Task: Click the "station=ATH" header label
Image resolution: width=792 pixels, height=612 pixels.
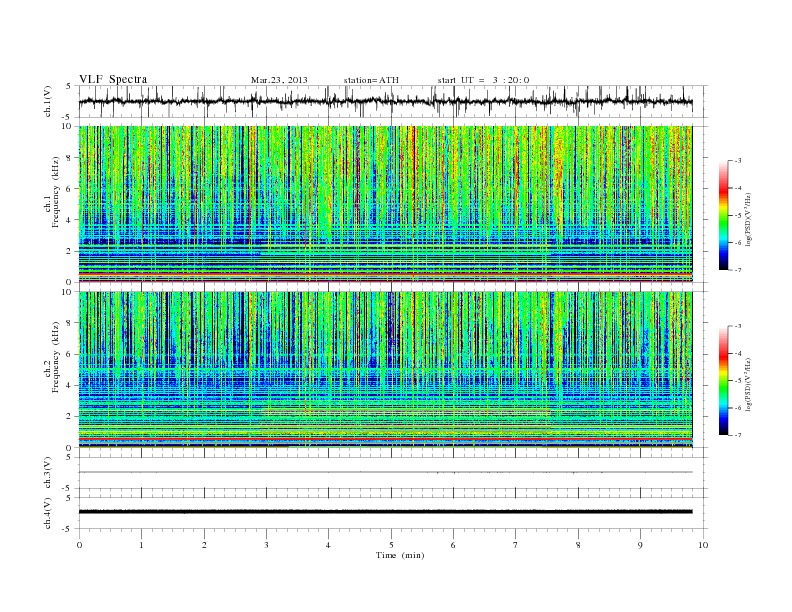Action: [371, 80]
